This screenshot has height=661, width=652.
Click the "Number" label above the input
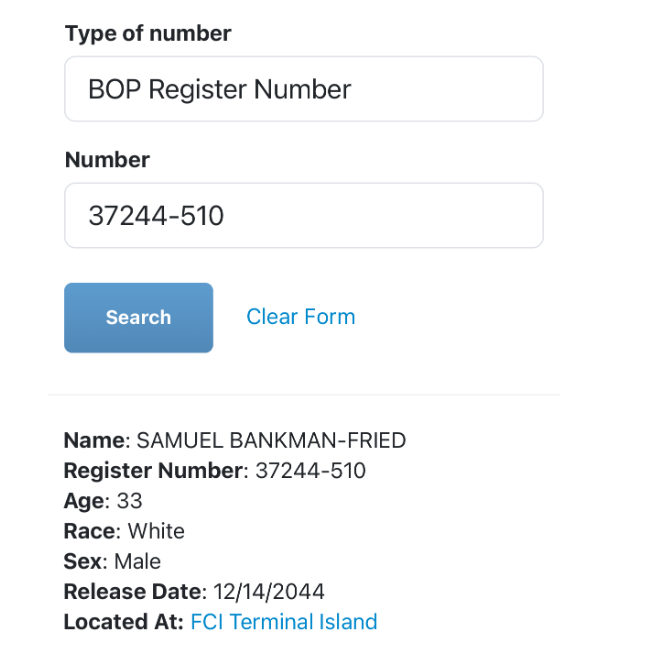107,160
